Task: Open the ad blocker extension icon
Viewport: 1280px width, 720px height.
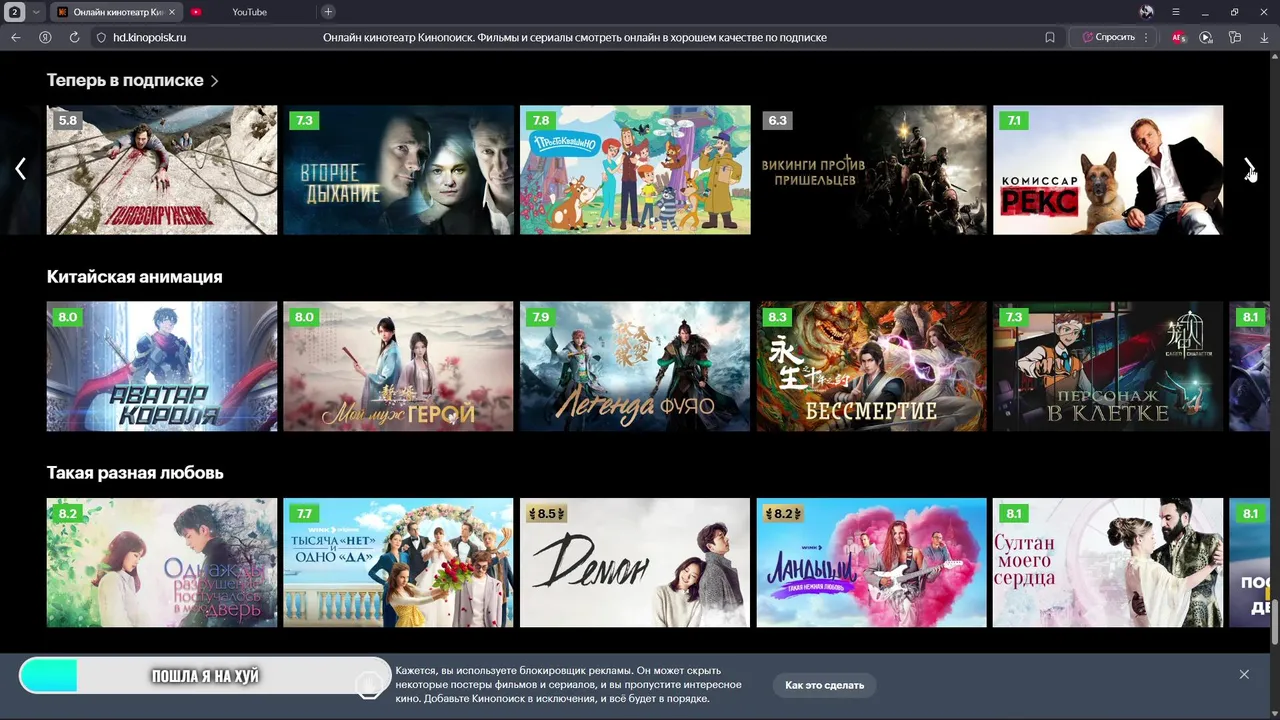Action: coord(1179,37)
